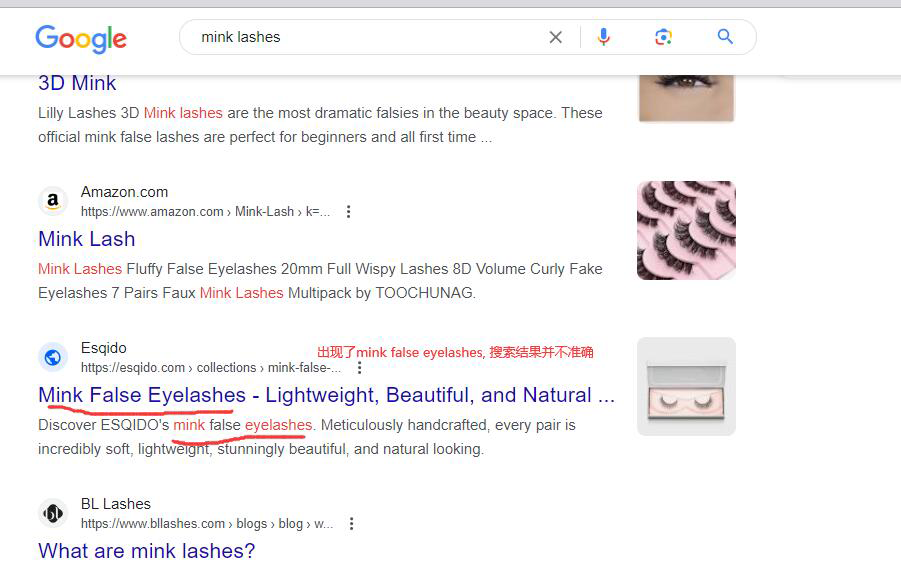The image size is (901, 572).
Task: Open Mink False Eyelashes Esqido link
Action: point(326,396)
